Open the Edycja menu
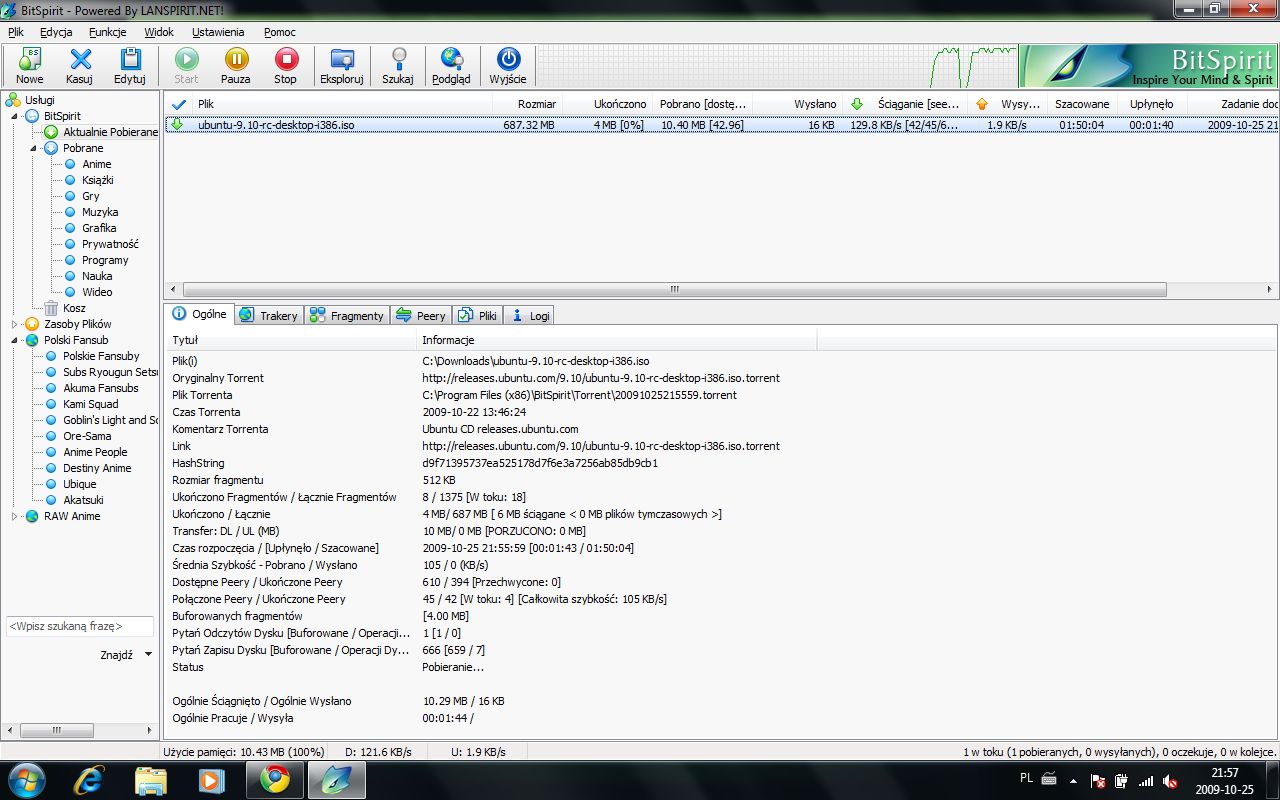This screenshot has width=1280, height=800. tap(56, 32)
